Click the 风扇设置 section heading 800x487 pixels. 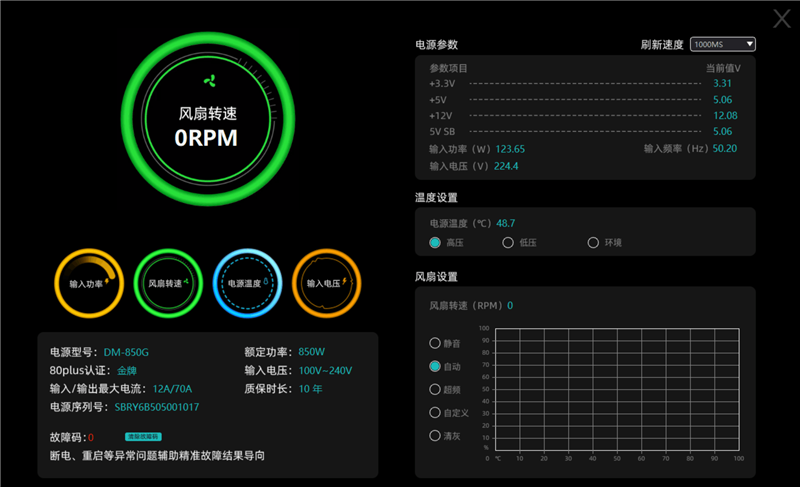(x=437, y=277)
